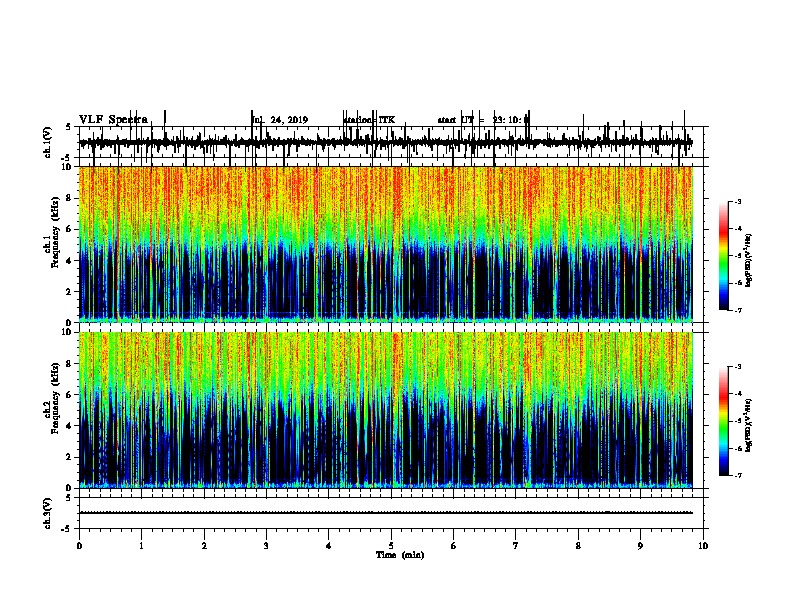Click time axis tick label 8
792x612 pixels.
[x=578, y=546]
